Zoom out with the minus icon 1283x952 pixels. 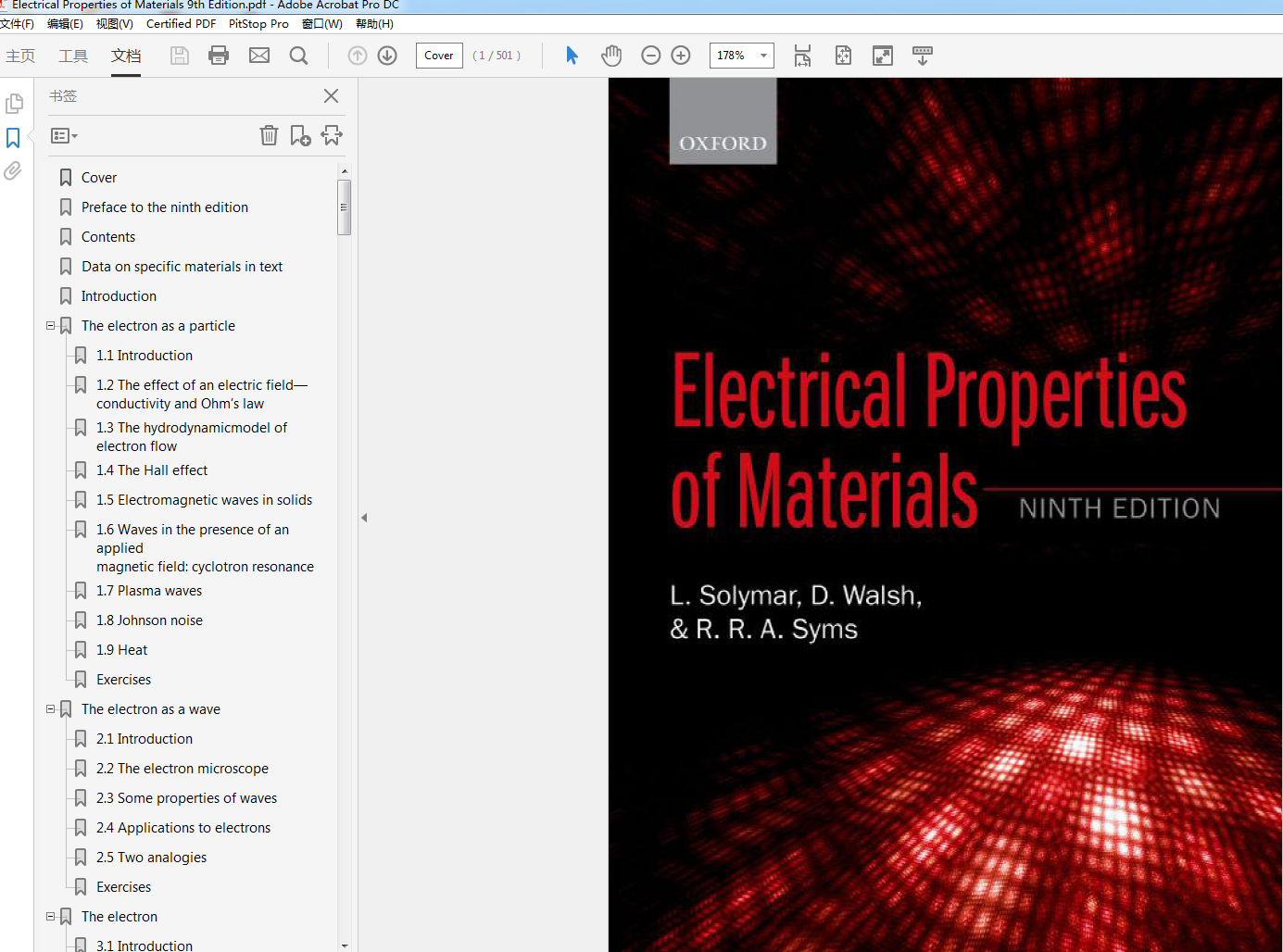point(651,56)
